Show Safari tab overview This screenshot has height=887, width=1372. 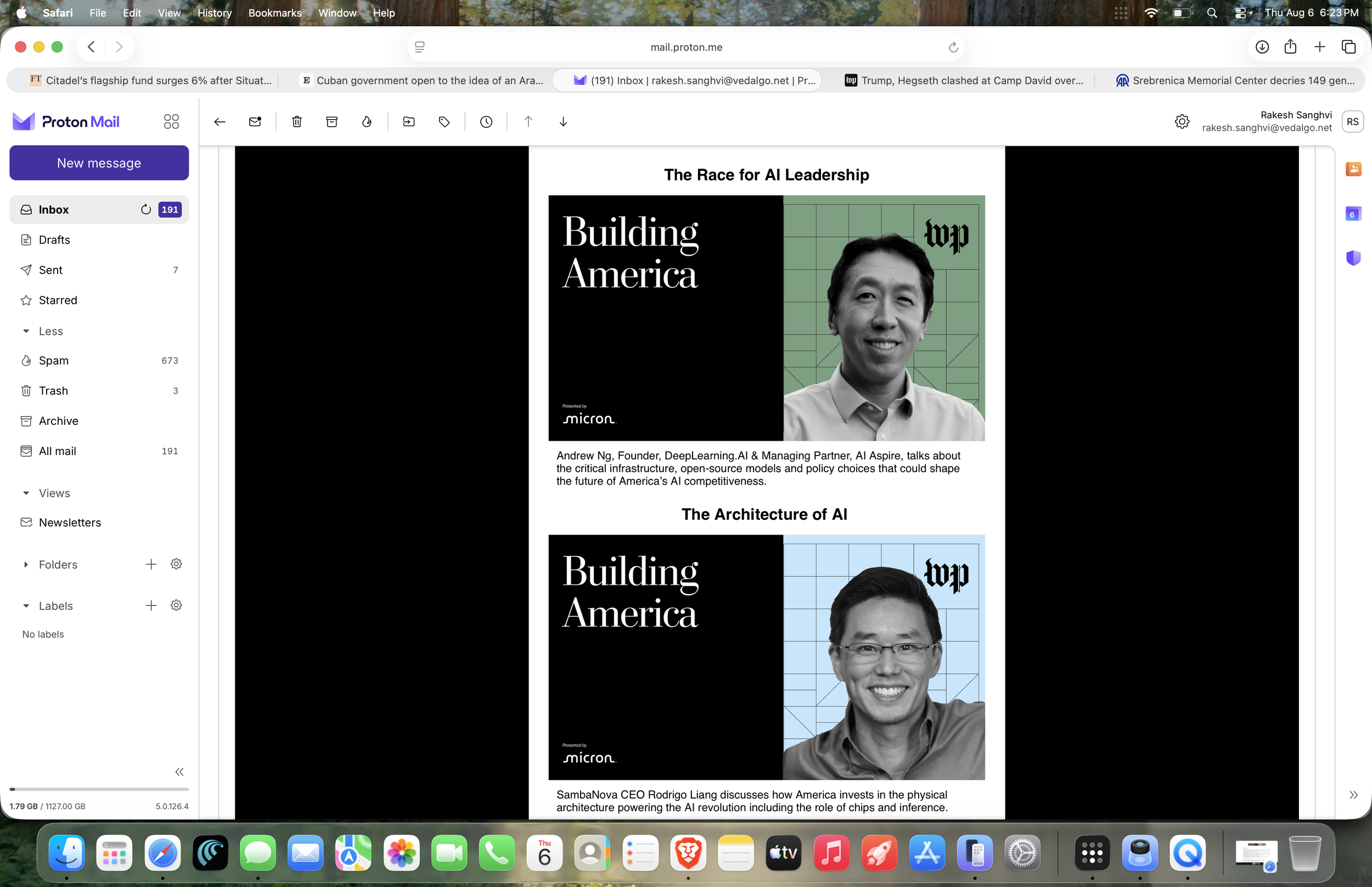point(1348,47)
